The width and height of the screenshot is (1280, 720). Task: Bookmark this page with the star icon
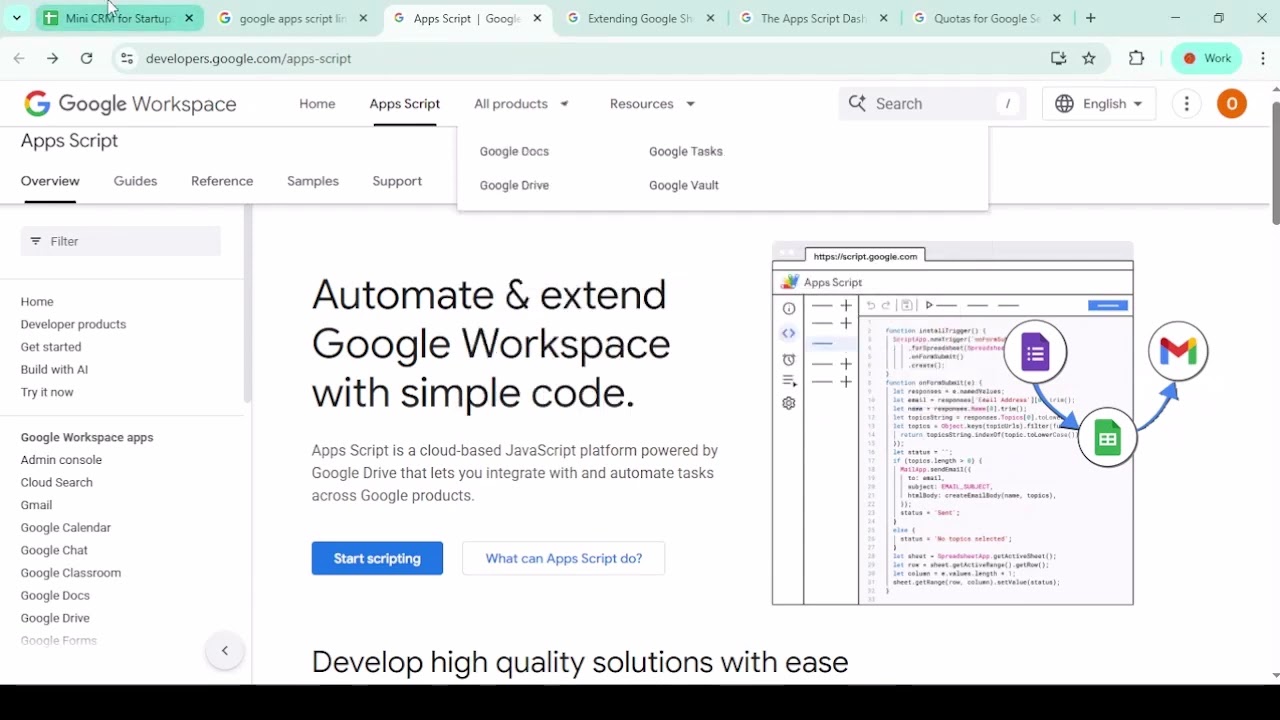click(1089, 58)
